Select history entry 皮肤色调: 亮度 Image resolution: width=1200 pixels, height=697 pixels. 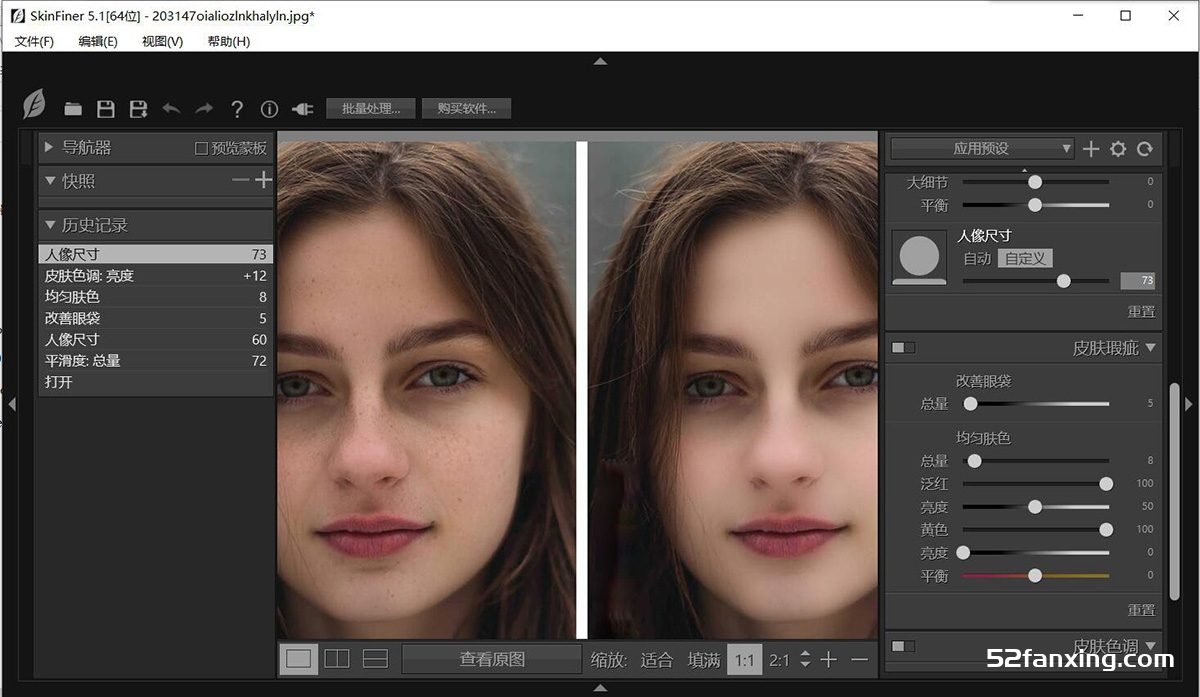click(x=156, y=275)
